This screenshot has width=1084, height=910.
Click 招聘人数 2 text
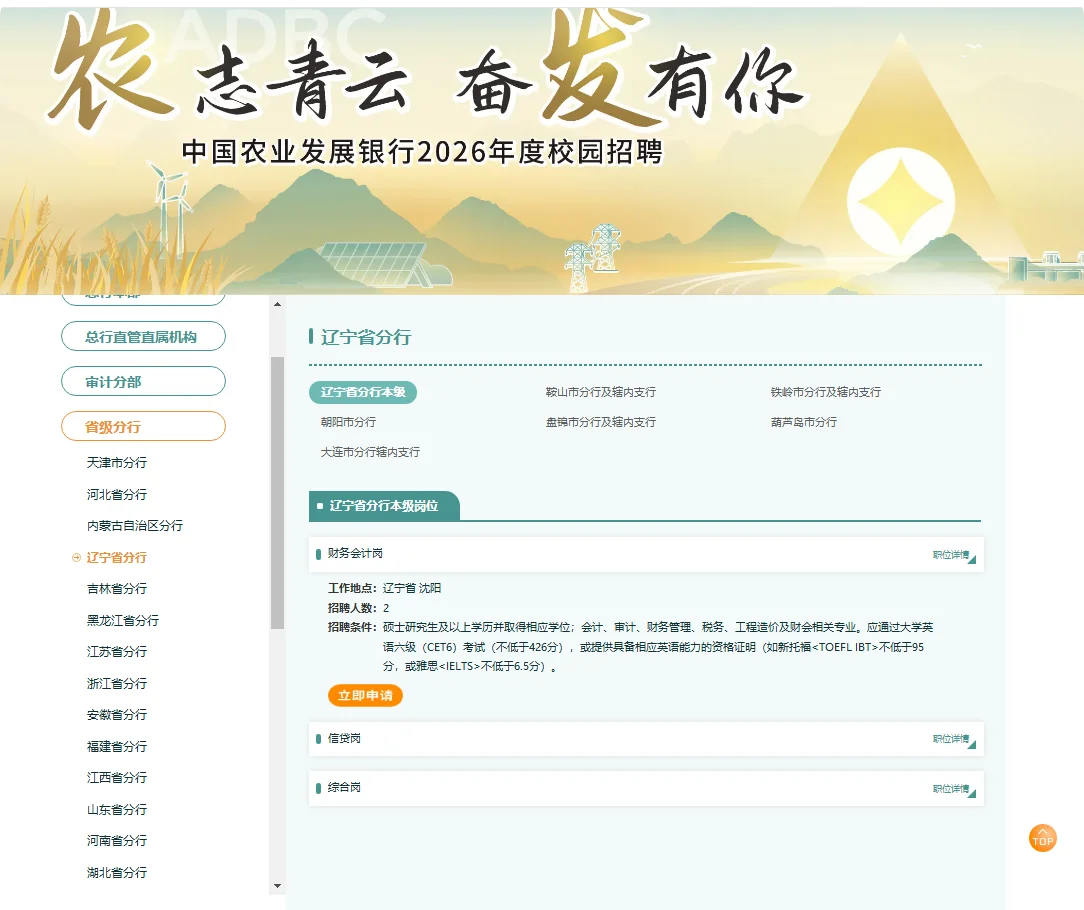pos(358,608)
